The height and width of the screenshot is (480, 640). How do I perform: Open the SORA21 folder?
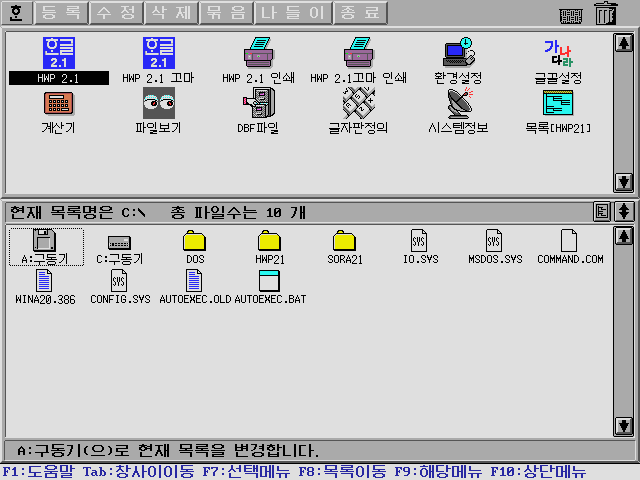tap(344, 240)
